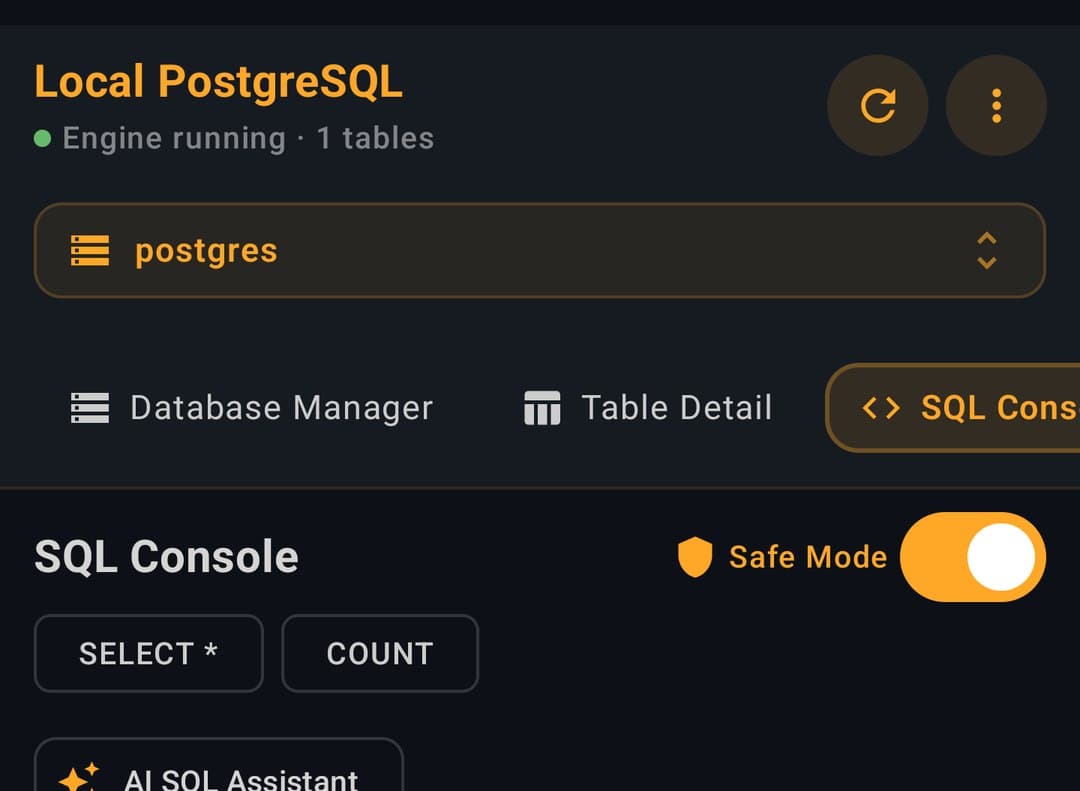The width and height of the screenshot is (1080, 791).
Task: Select the SQL Console tab
Action: pos(953,408)
